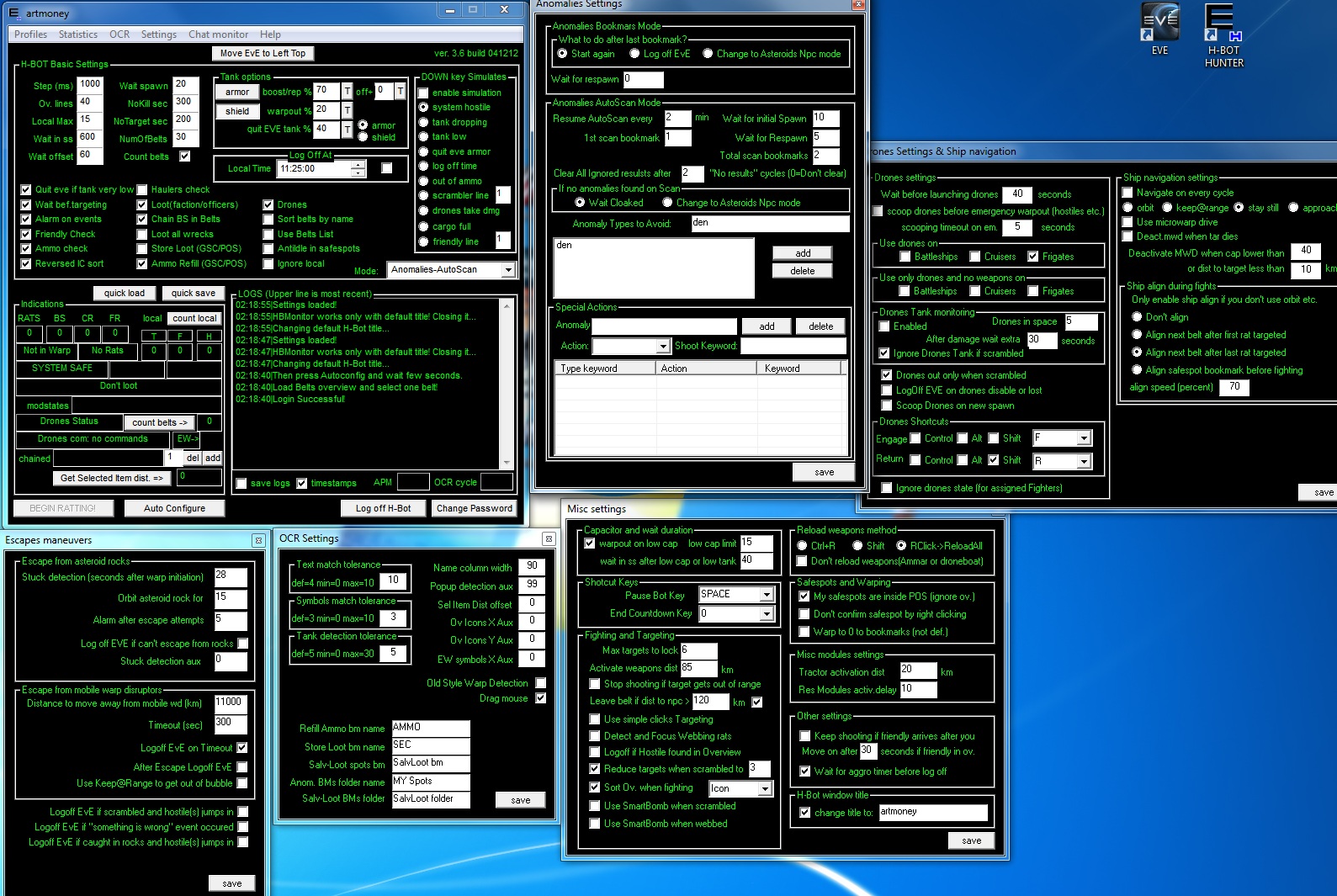This screenshot has width=1337, height=896.
Task: Toggle the timestamps checkbox in logs
Action: pos(302,483)
